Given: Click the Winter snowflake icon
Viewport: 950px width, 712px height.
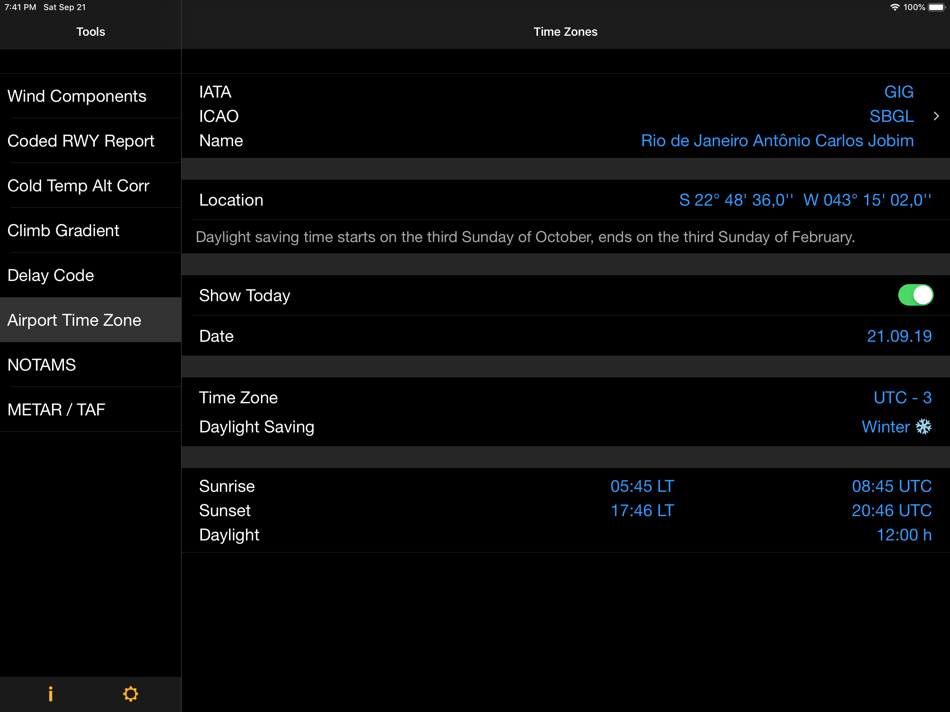Looking at the screenshot, I should [x=922, y=426].
